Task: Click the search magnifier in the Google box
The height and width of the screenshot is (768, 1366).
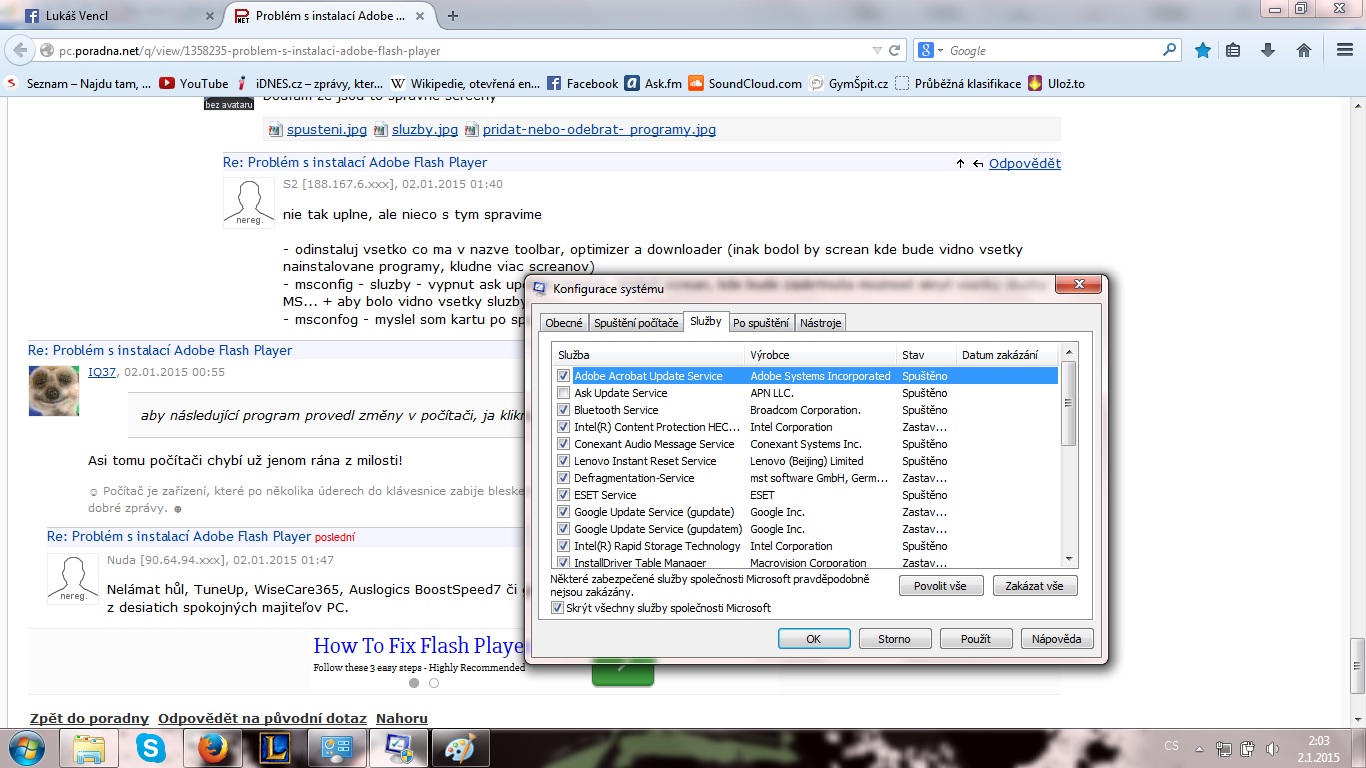Action: pos(1170,50)
